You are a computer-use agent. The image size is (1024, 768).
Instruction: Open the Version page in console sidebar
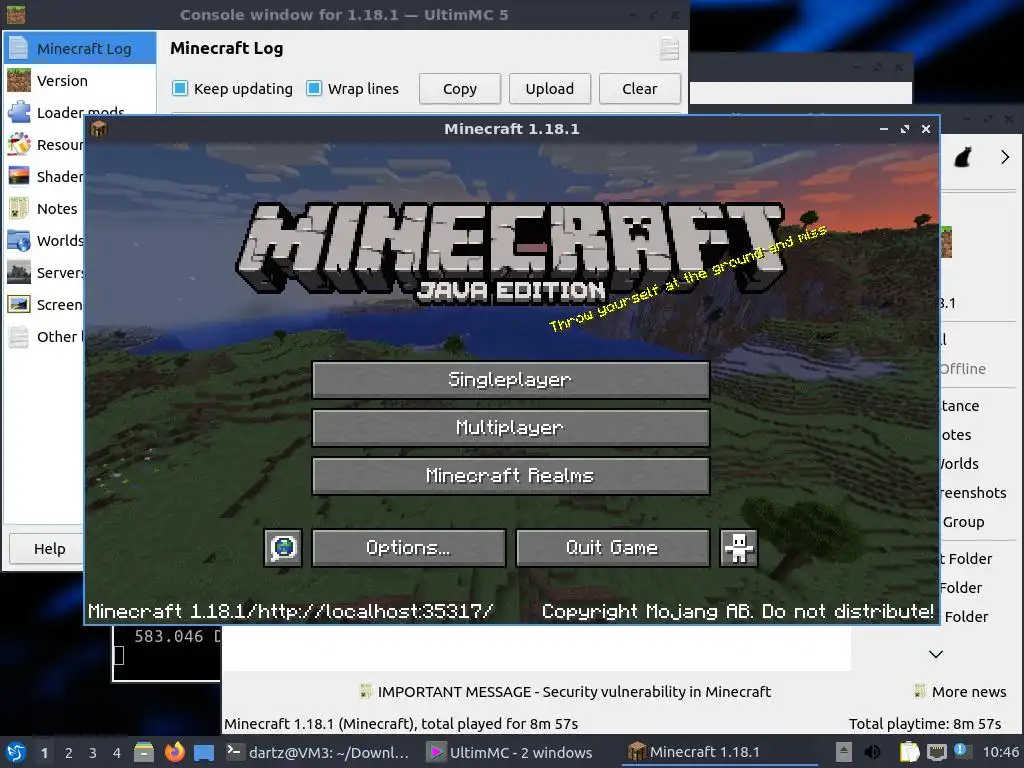tap(80, 81)
